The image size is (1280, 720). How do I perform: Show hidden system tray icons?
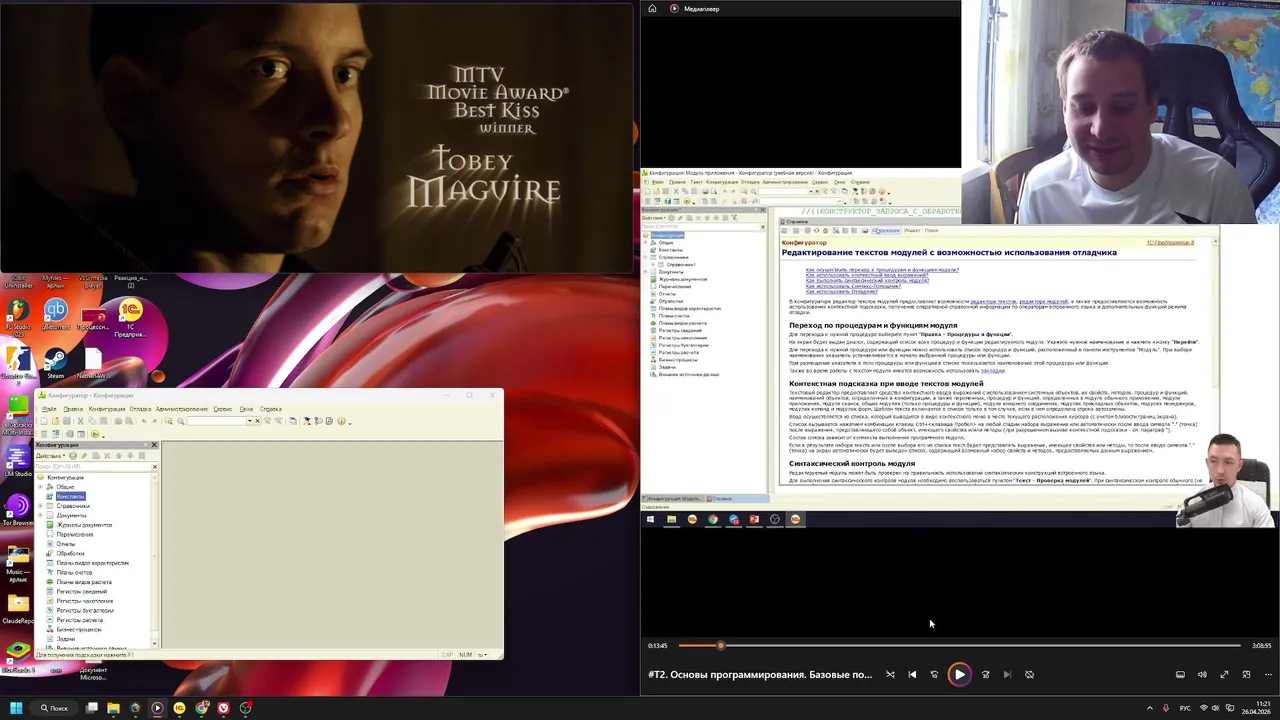1150,708
